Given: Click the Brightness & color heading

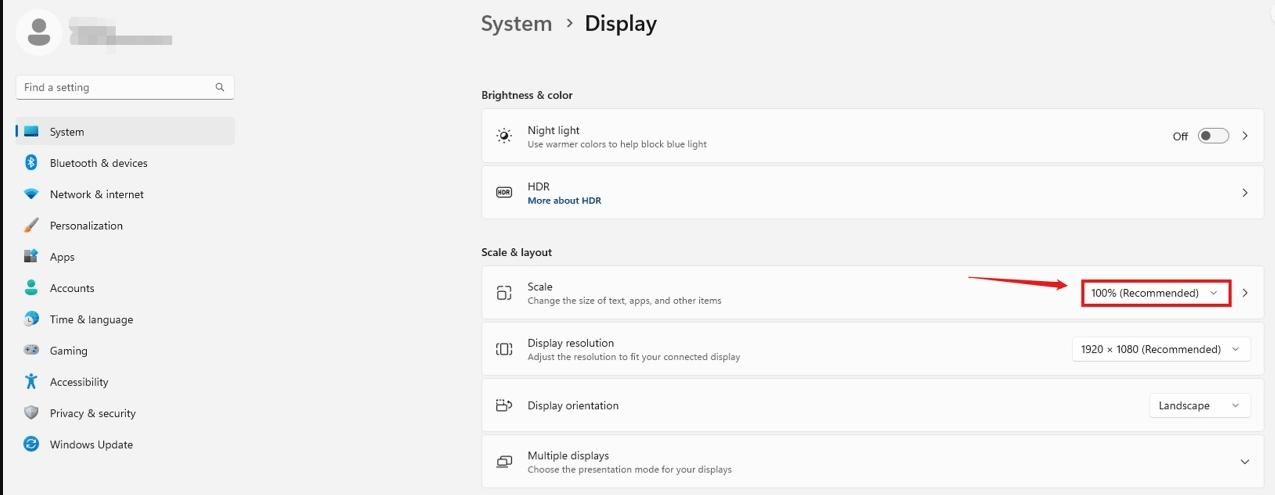Looking at the screenshot, I should point(527,95).
